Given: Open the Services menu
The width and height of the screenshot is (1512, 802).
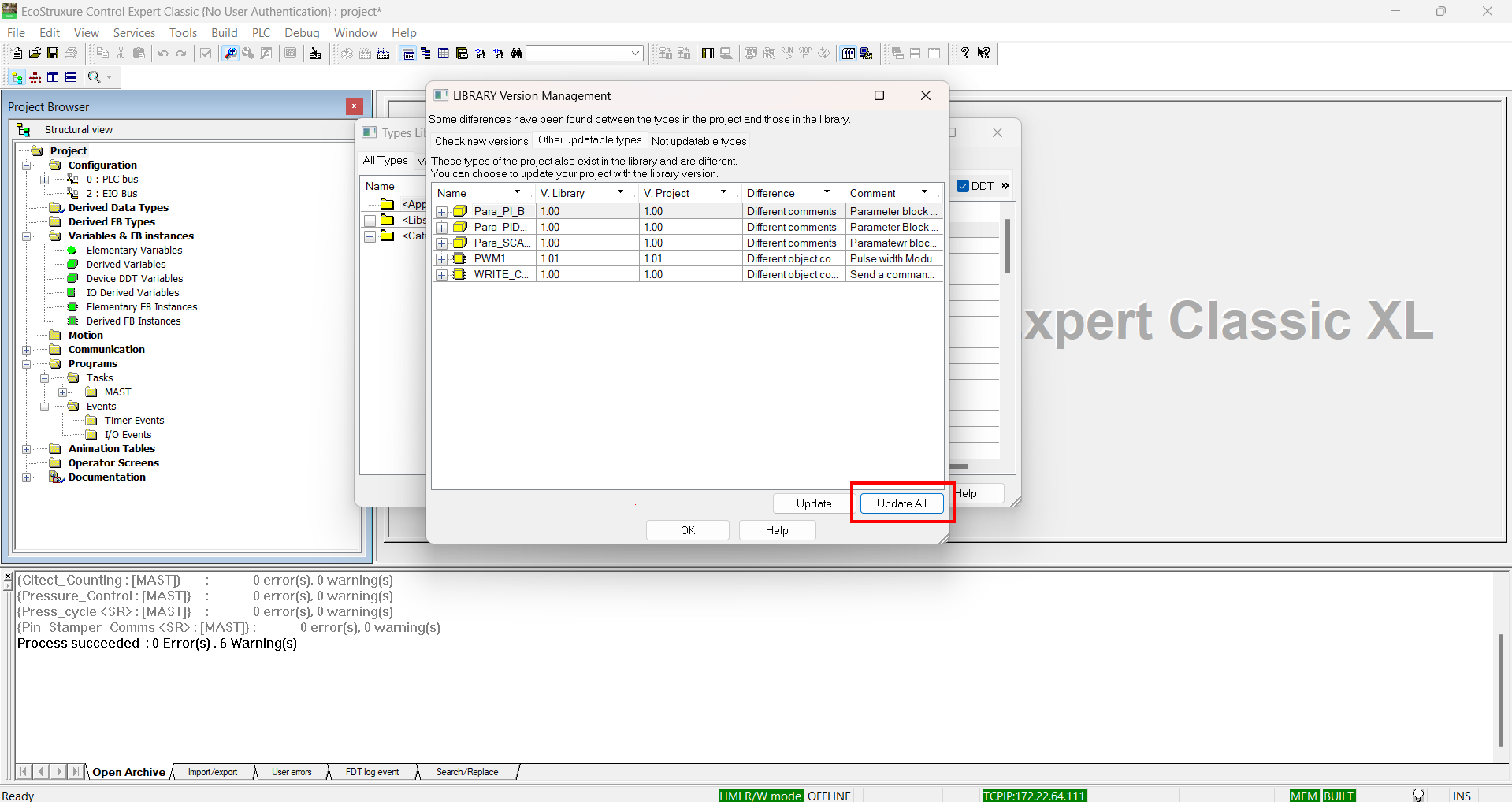Looking at the screenshot, I should click(134, 32).
